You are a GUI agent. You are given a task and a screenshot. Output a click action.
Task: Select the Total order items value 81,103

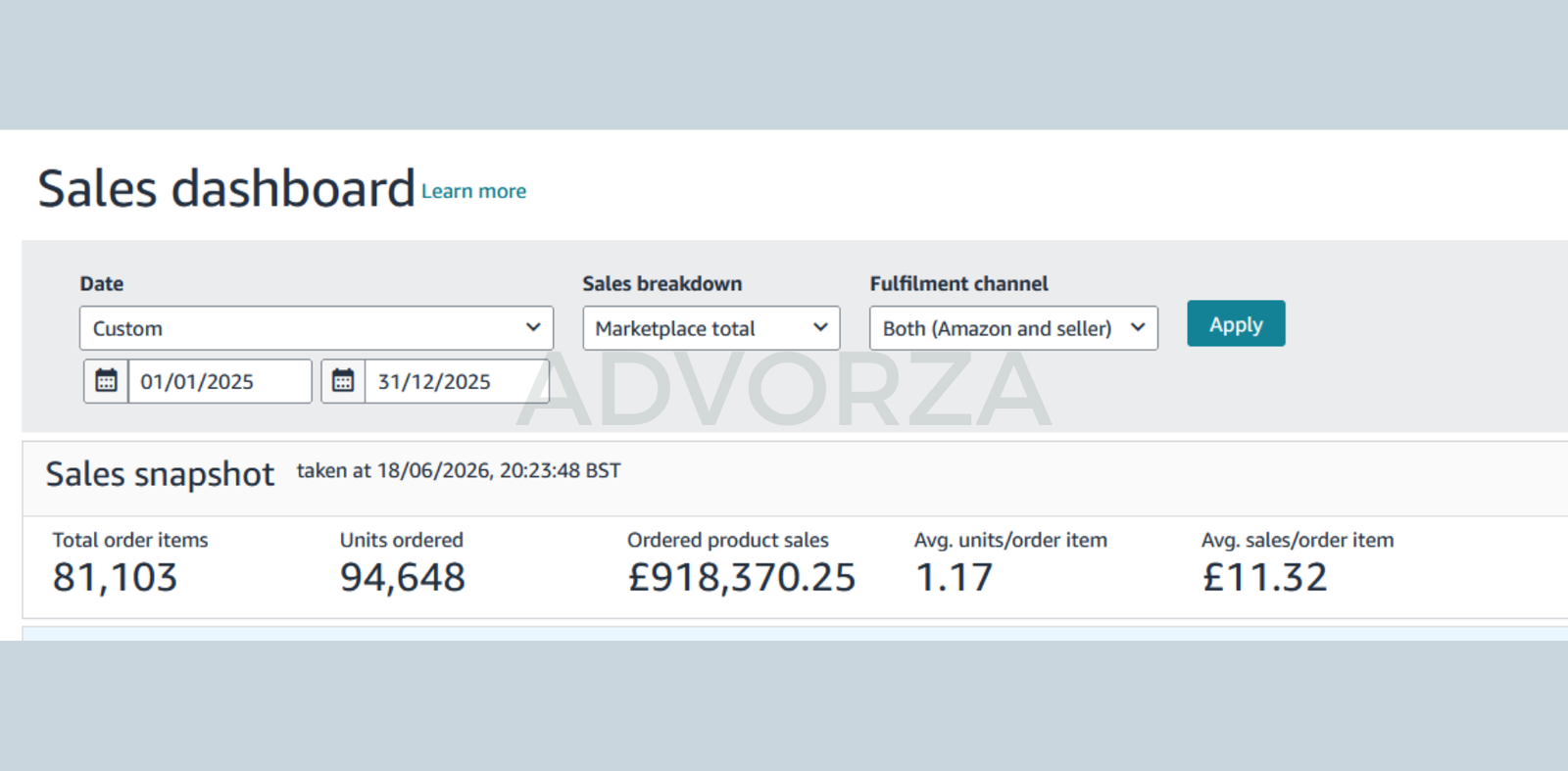coord(115,577)
